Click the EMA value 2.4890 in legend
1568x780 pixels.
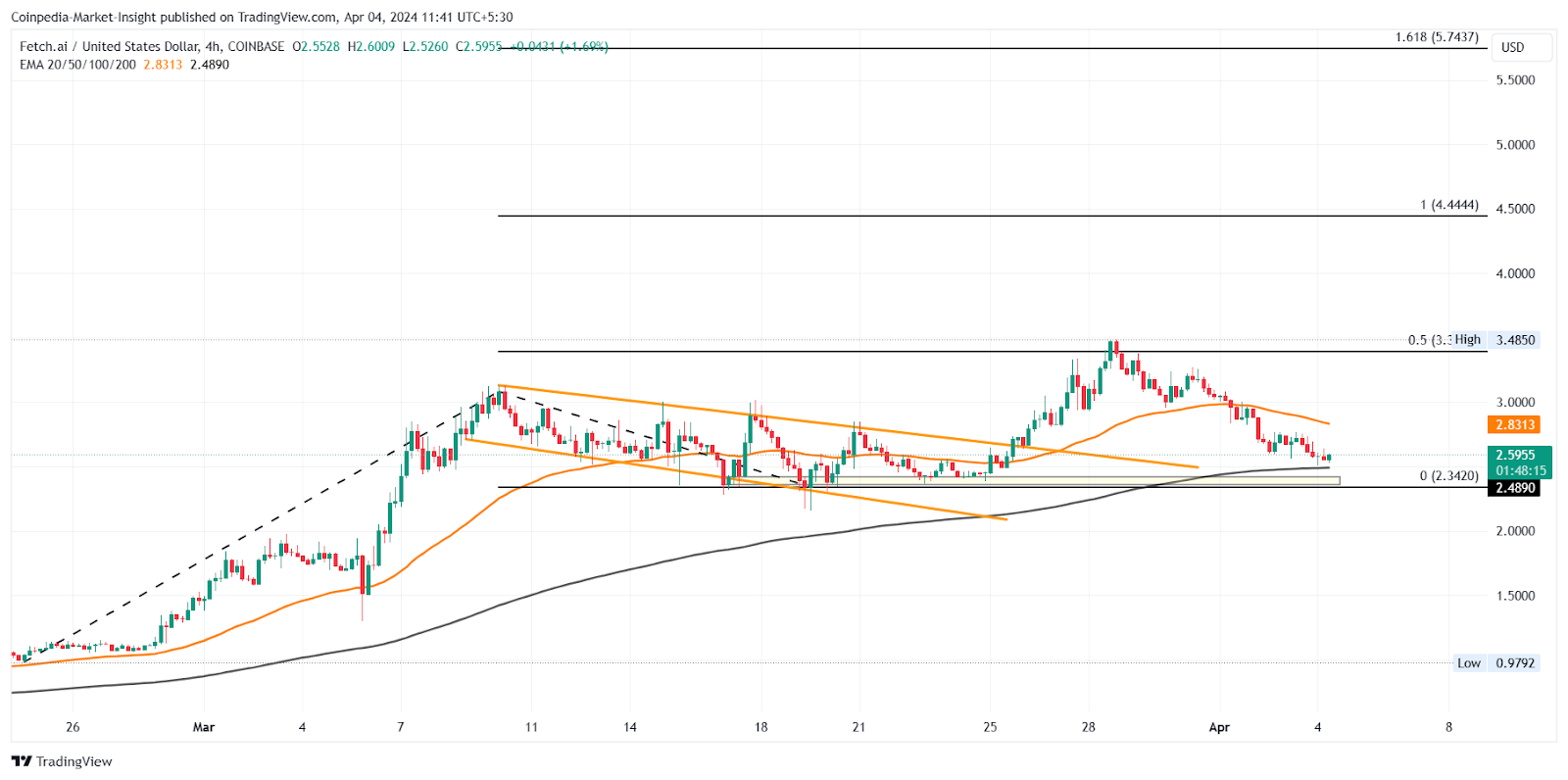(210, 64)
